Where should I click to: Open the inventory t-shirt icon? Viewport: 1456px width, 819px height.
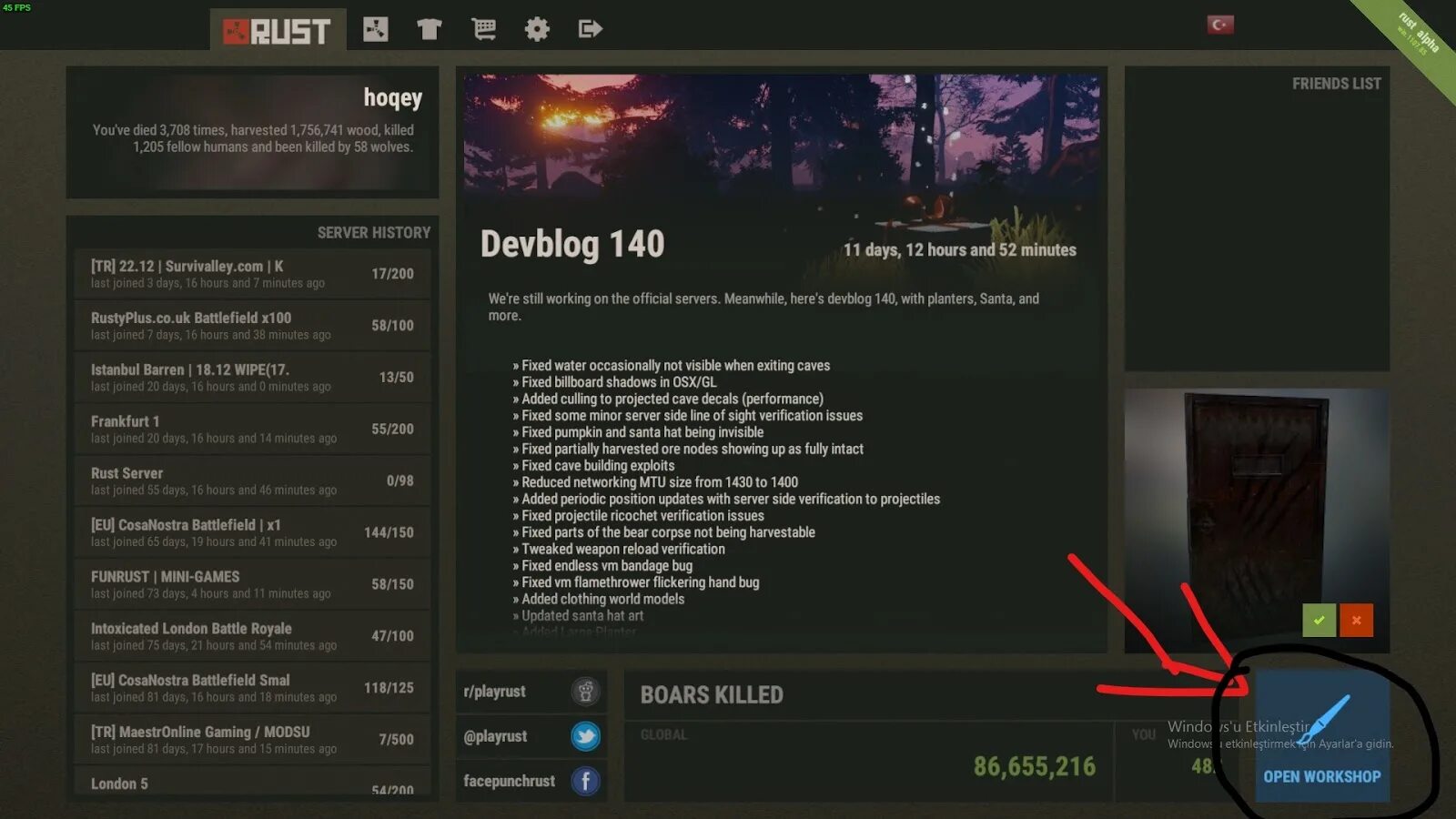(x=429, y=29)
